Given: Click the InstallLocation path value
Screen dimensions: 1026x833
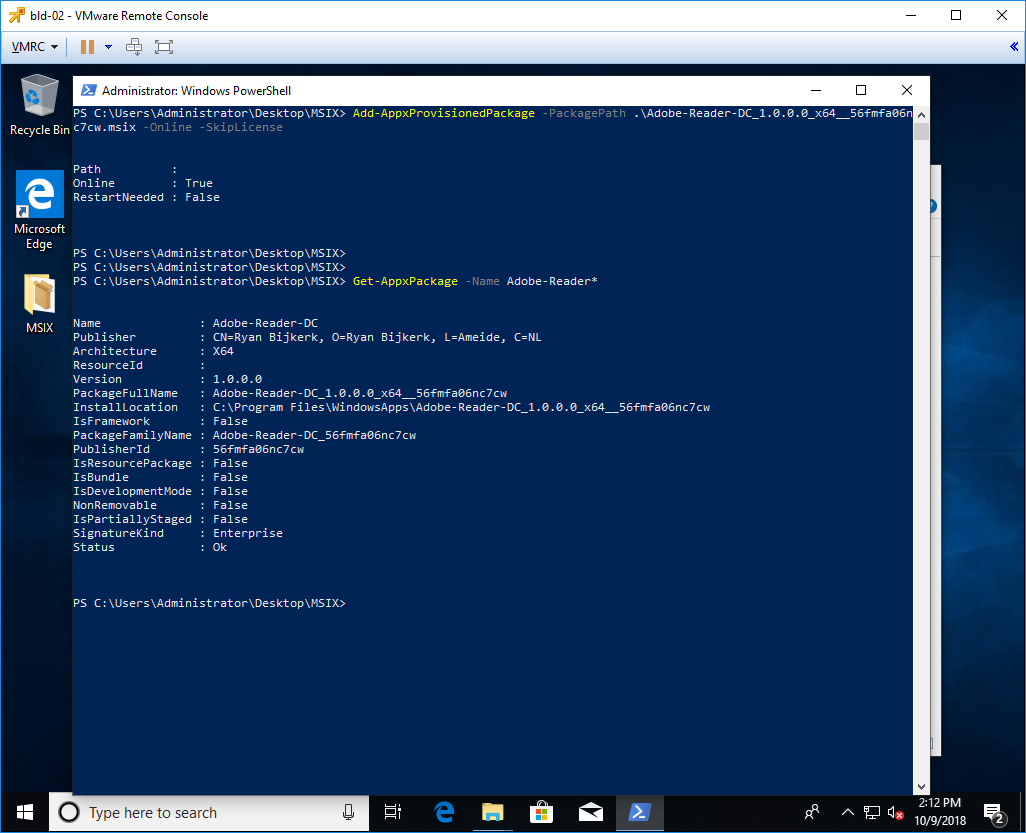Looking at the screenshot, I should [461, 407].
